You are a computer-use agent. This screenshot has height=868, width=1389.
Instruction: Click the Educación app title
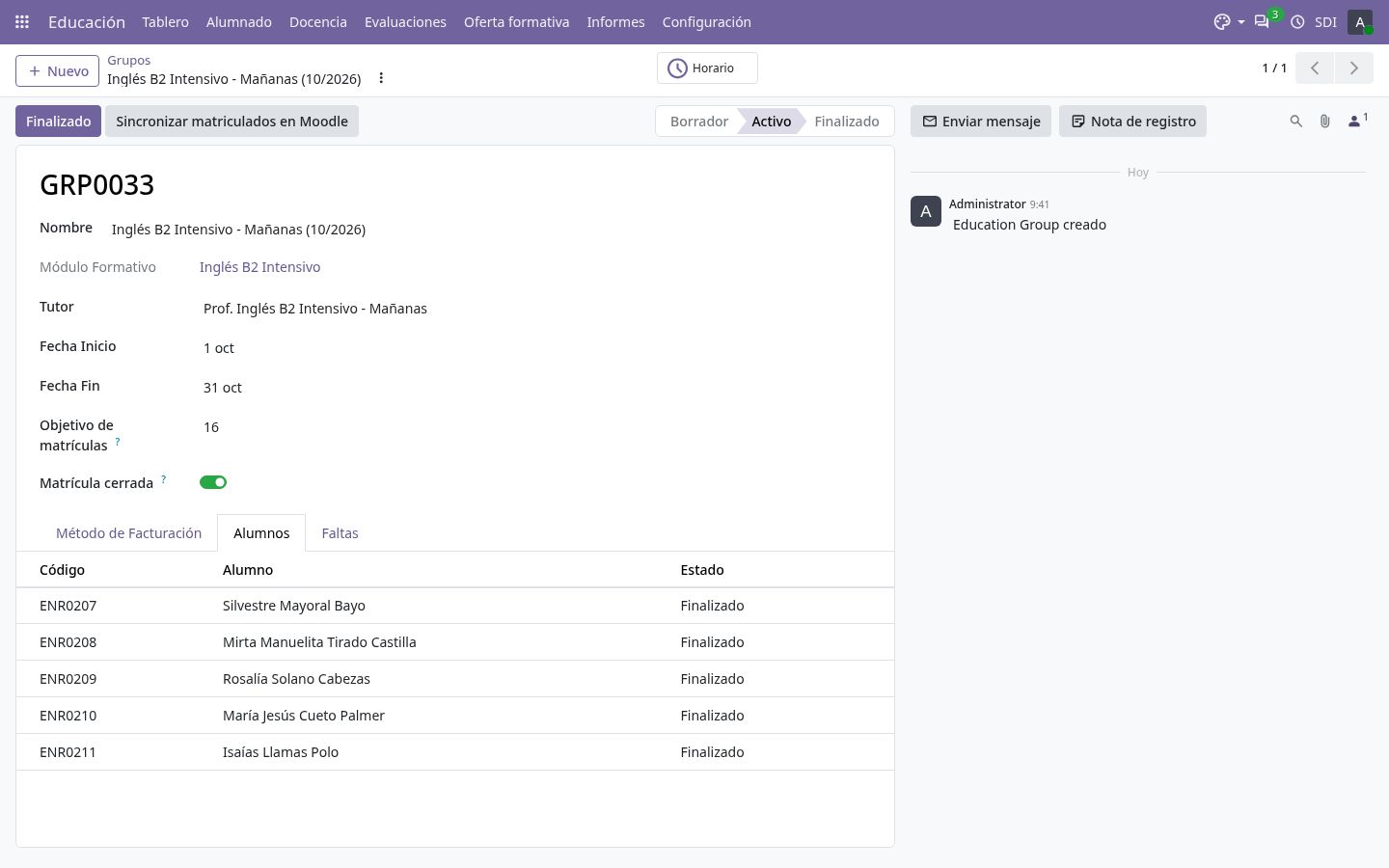coord(87,21)
